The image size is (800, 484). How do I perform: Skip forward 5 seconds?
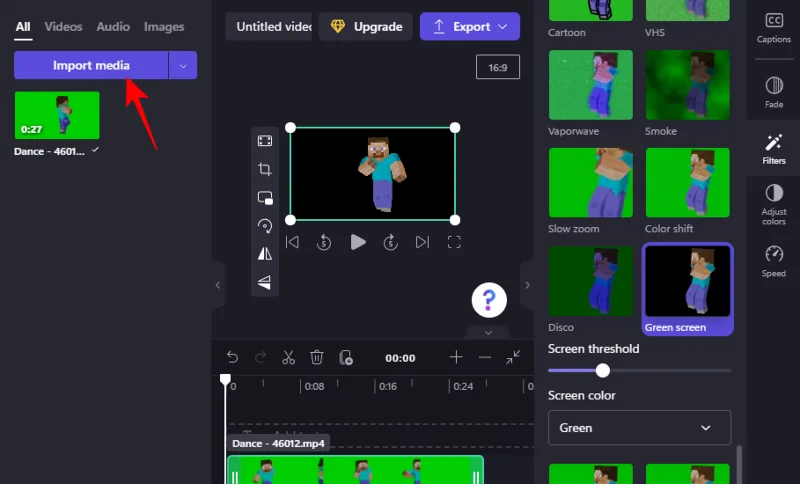tap(390, 242)
